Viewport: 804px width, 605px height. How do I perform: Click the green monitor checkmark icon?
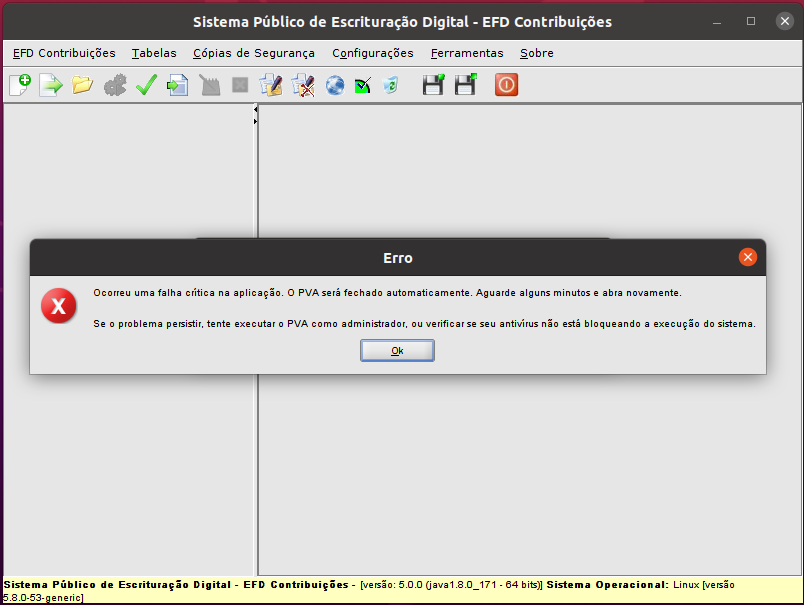point(363,85)
